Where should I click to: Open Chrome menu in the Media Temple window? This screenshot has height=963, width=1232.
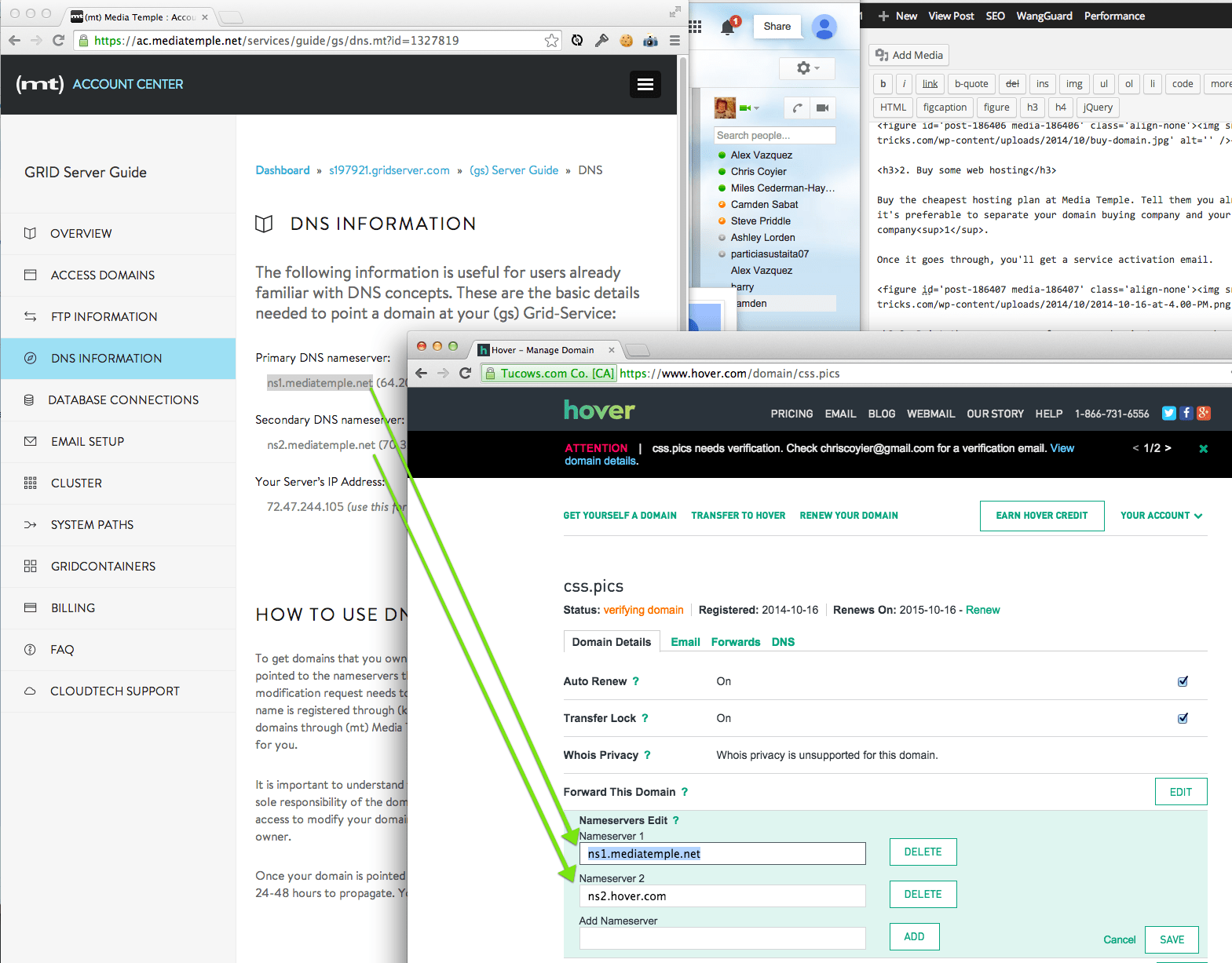coord(674,40)
